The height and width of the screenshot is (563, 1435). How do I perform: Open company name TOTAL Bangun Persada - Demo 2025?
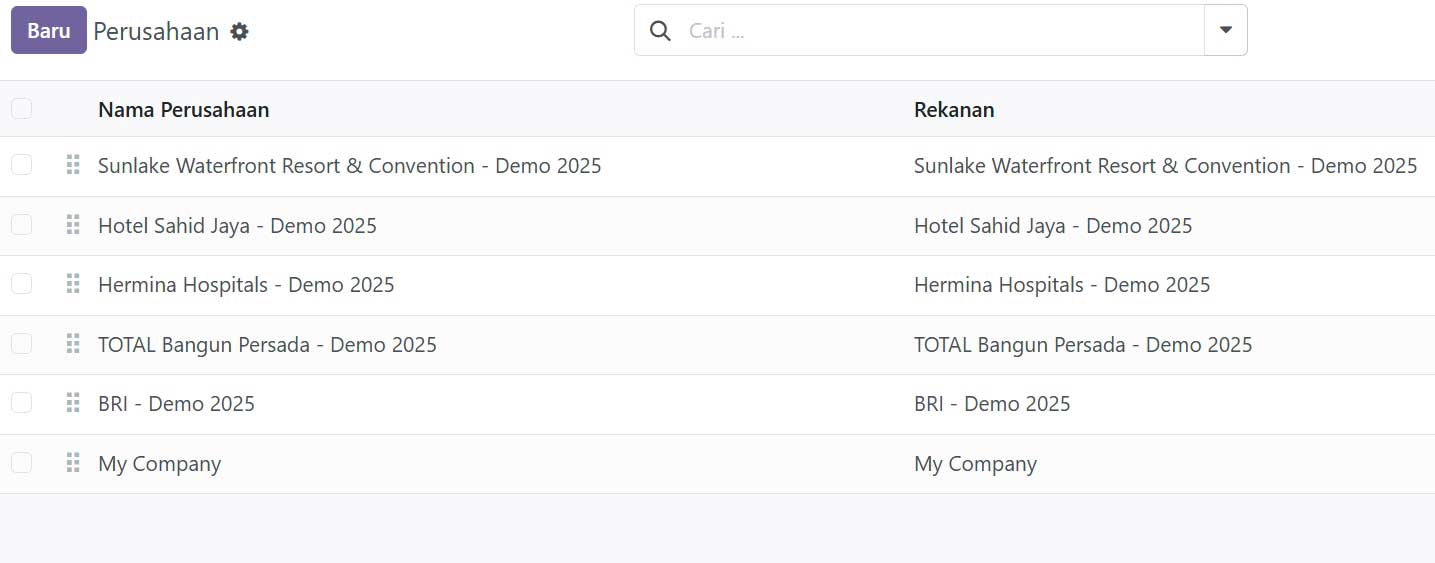click(x=267, y=345)
